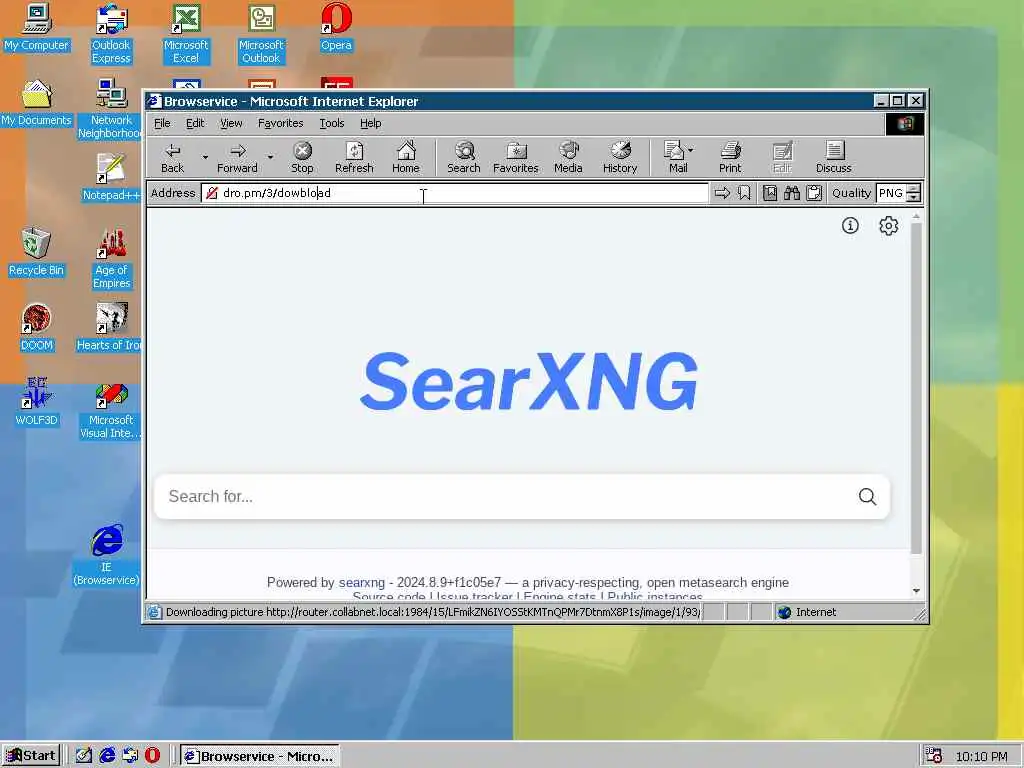Click the bookmark ribbon icon
Image resolution: width=1024 pixels, height=768 pixels.
744,193
